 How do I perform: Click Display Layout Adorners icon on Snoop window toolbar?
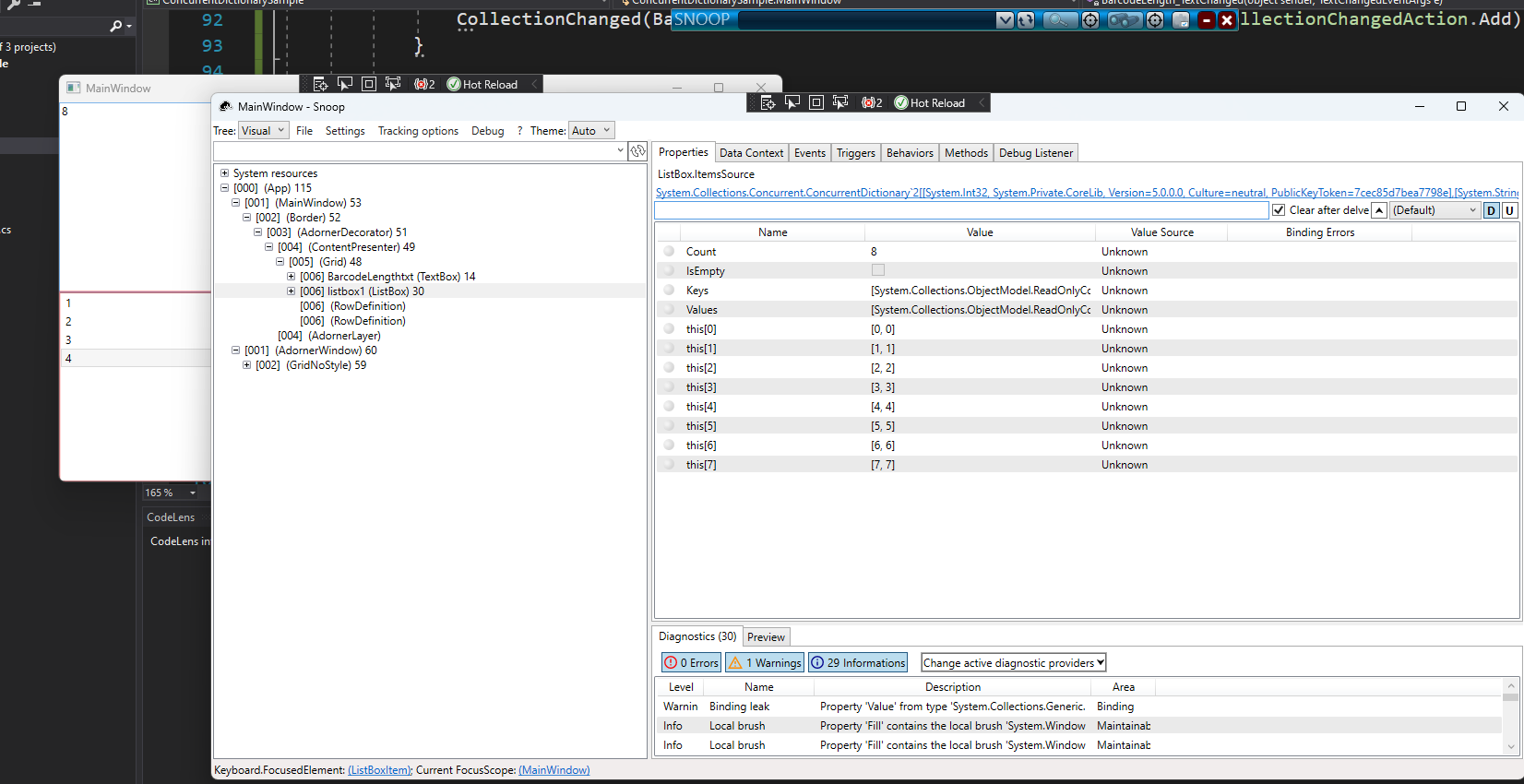click(816, 102)
